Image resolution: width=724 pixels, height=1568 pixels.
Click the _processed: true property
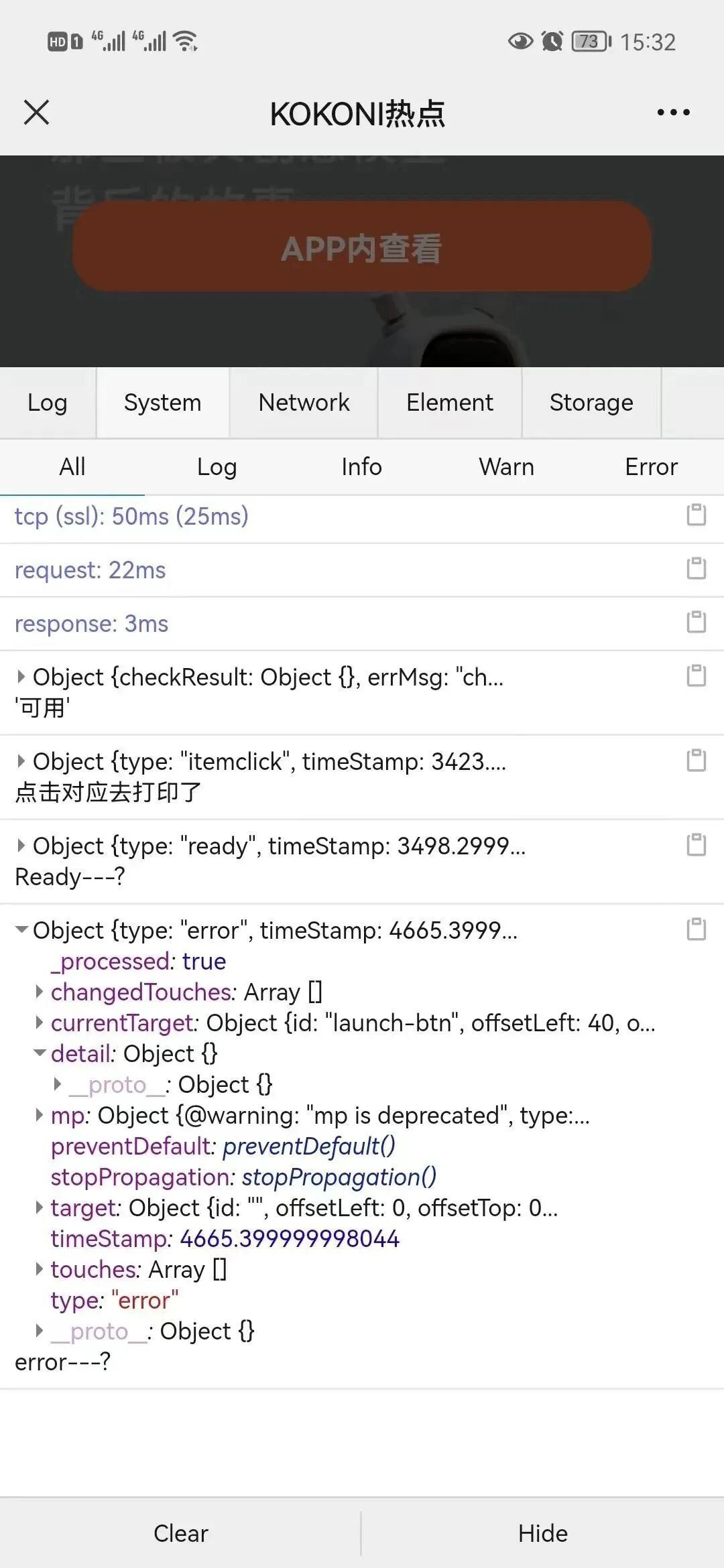coord(139,961)
